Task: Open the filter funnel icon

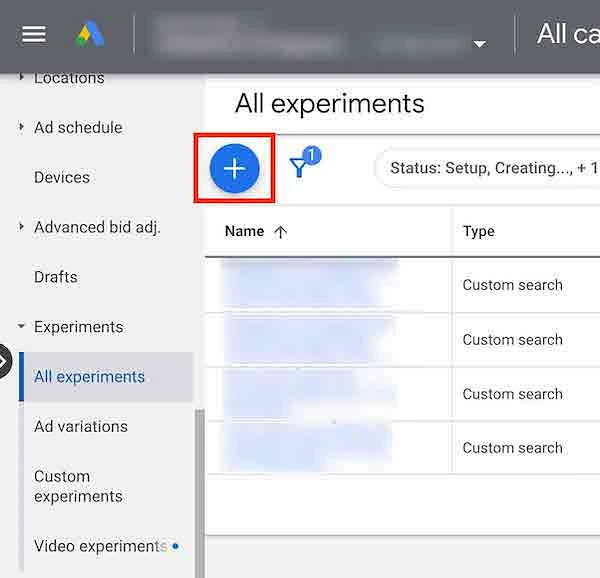Action: click(x=299, y=167)
